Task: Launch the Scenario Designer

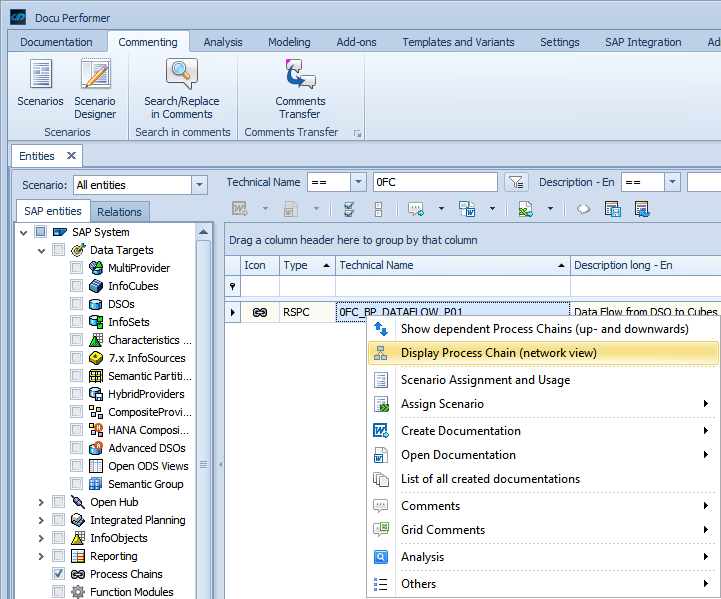Action: pos(95,84)
